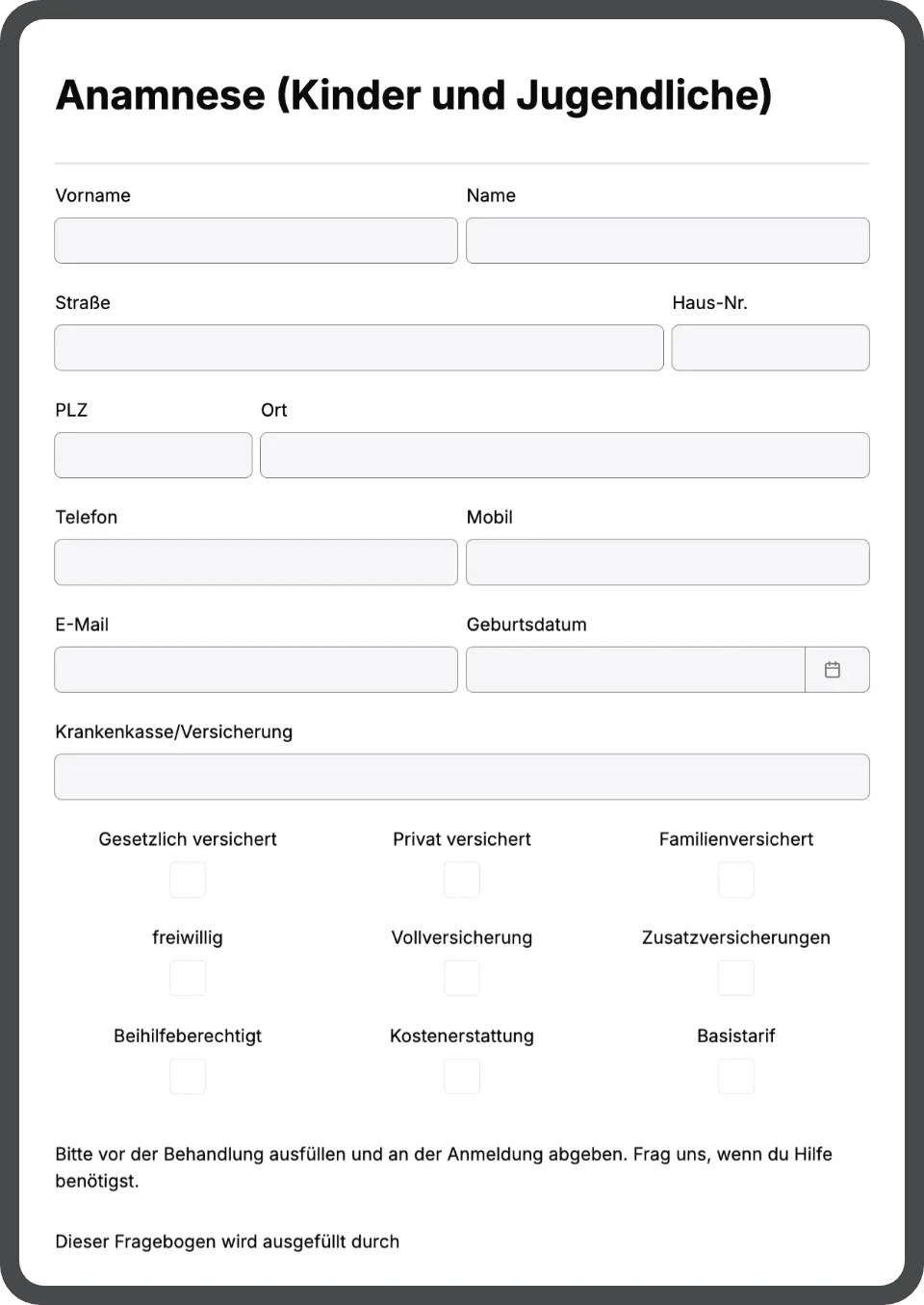This screenshot has height=1305, width=924.
Task: Click the Mobil input field
Action: (x=667, y=562)
